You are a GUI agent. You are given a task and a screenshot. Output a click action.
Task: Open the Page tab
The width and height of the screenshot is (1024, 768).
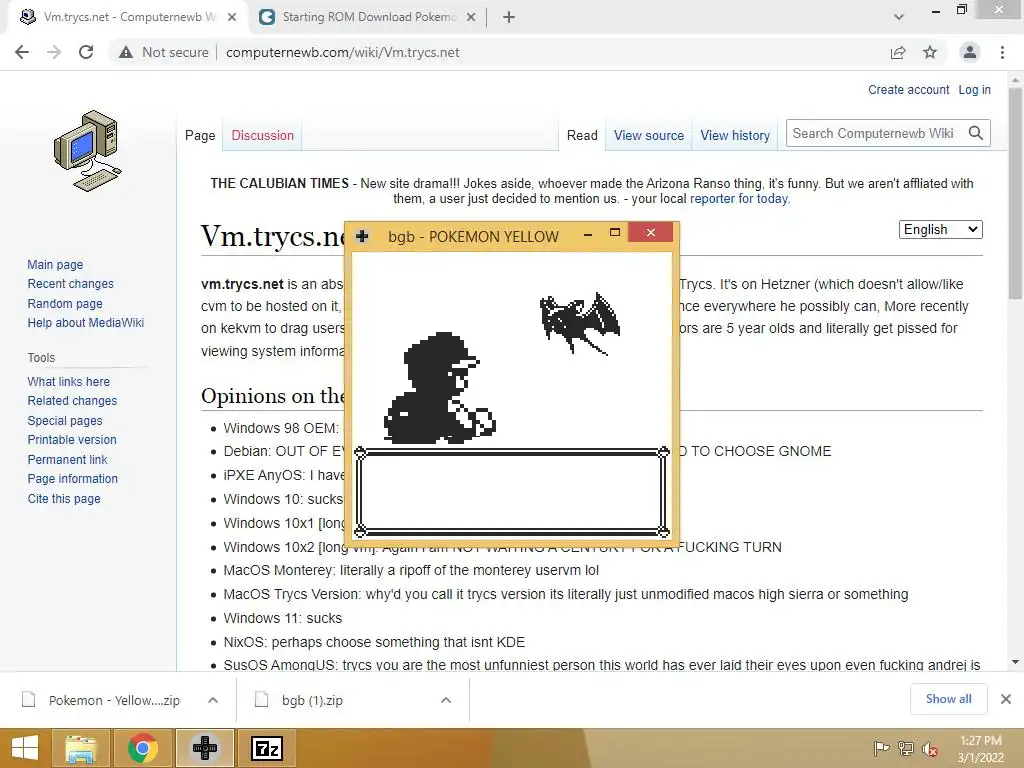tap(200, 135)
